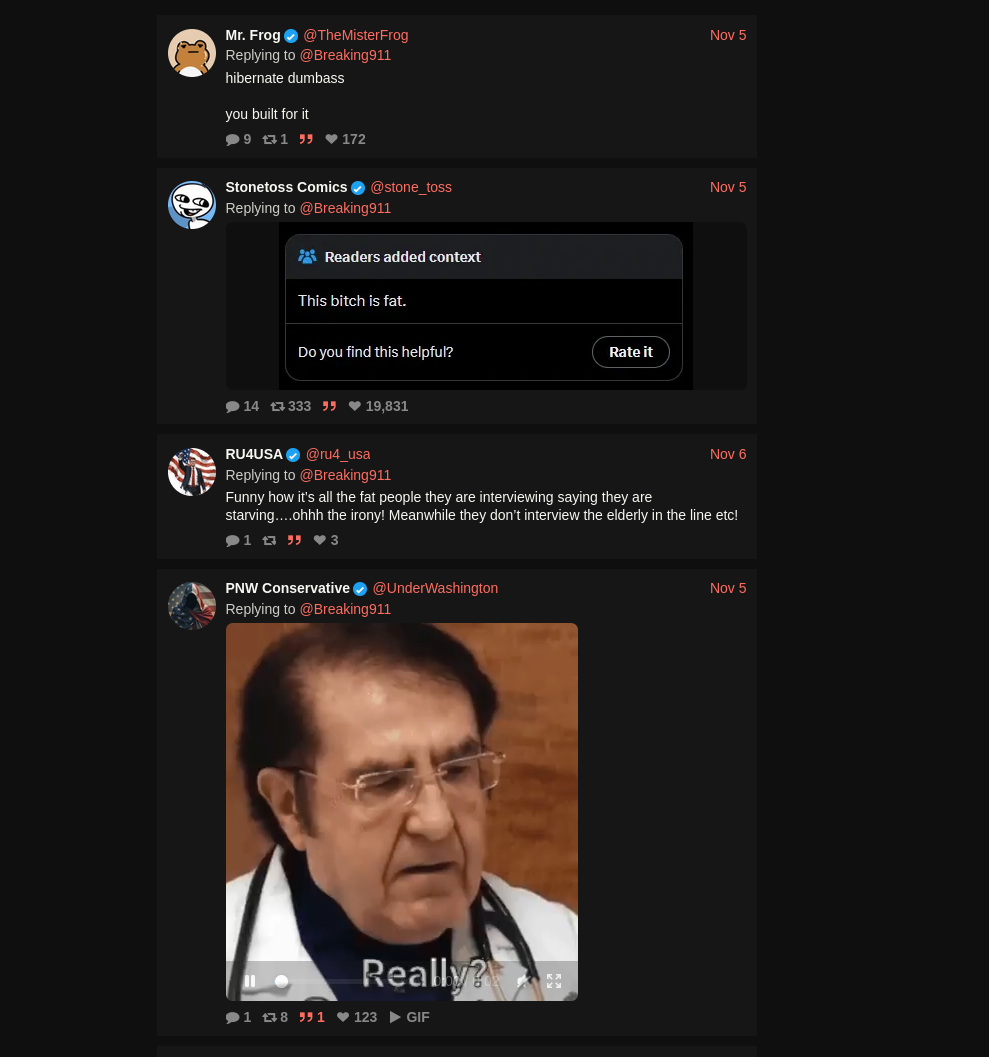Open @TheMisterFrog profile link
Viewport: 989px width, 1057px height.
point(355,35)
